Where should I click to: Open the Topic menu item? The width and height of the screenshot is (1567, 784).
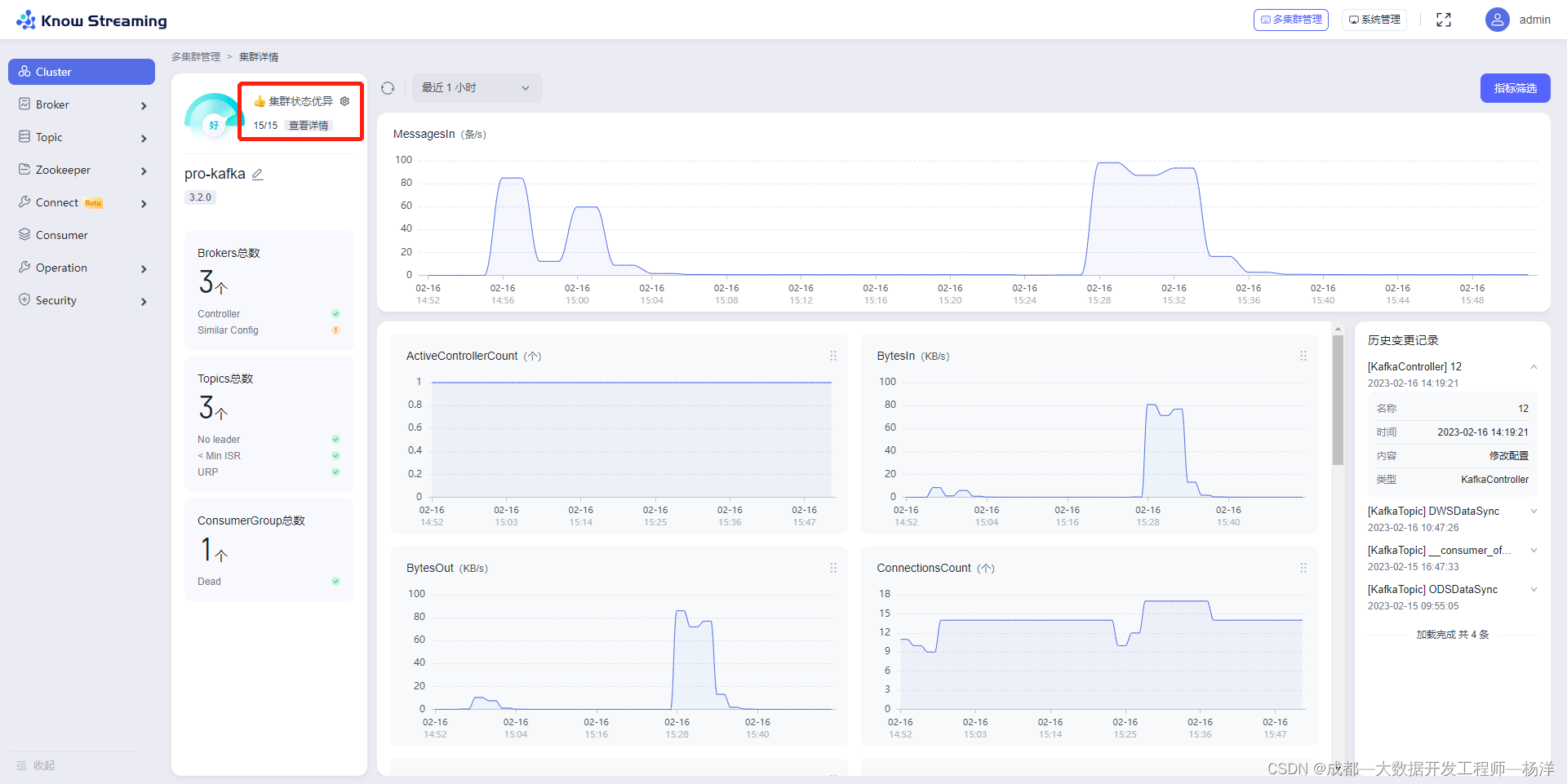82,137
